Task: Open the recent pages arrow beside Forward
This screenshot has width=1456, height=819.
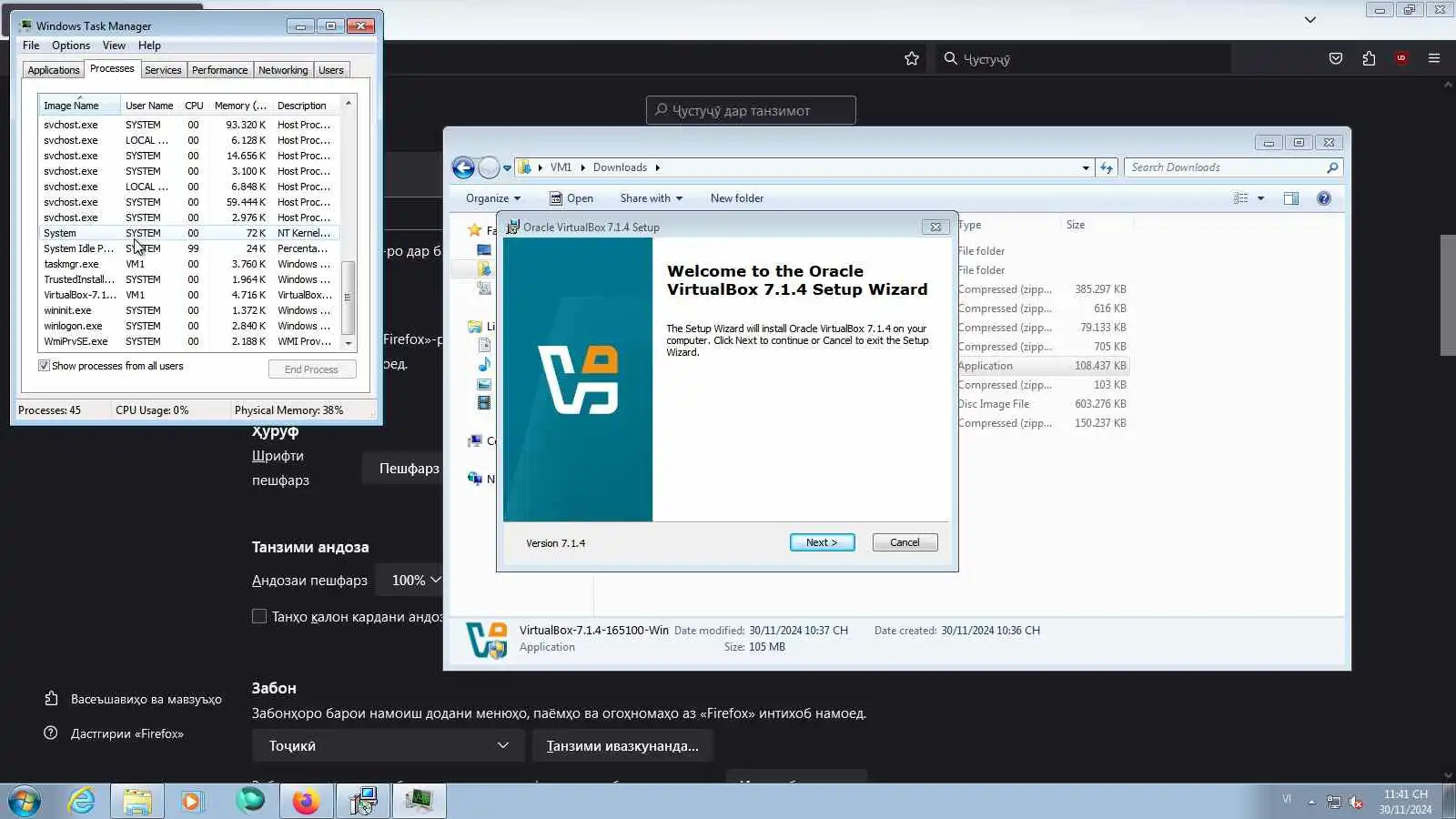Action: click(507, 167)
